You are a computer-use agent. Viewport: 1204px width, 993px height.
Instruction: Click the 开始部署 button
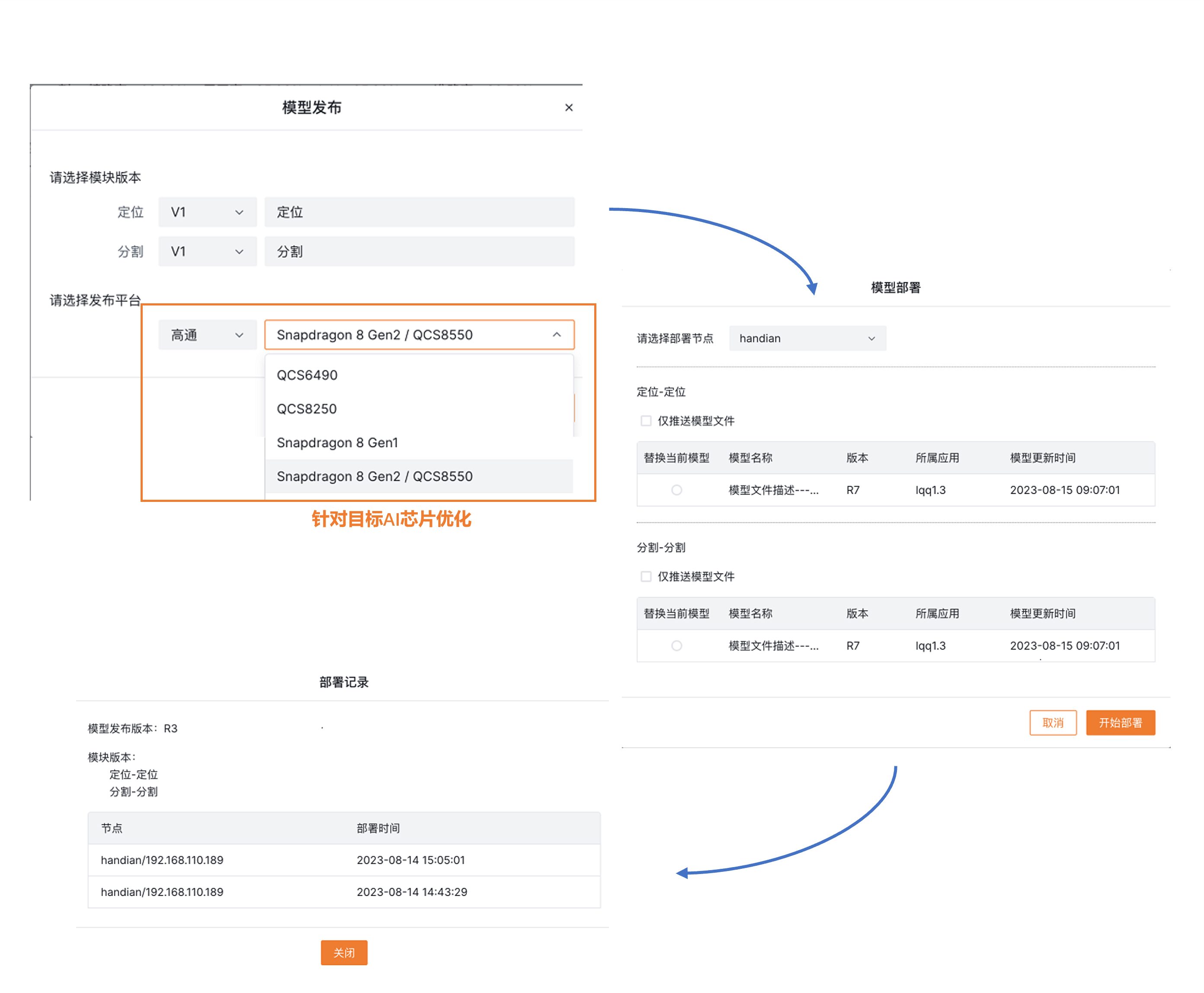pos(1120,723)
